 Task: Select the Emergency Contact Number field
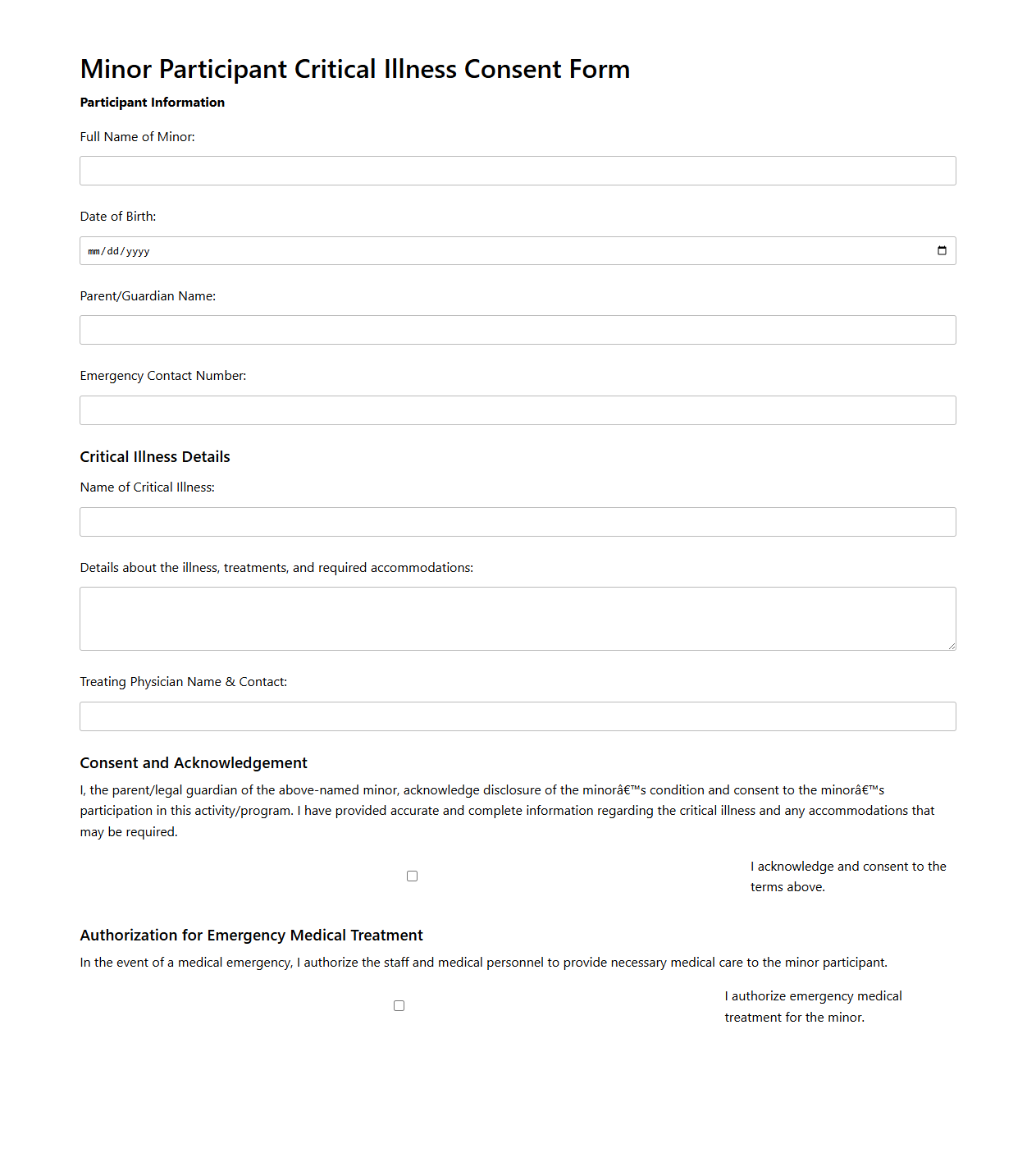pos(518,409)
